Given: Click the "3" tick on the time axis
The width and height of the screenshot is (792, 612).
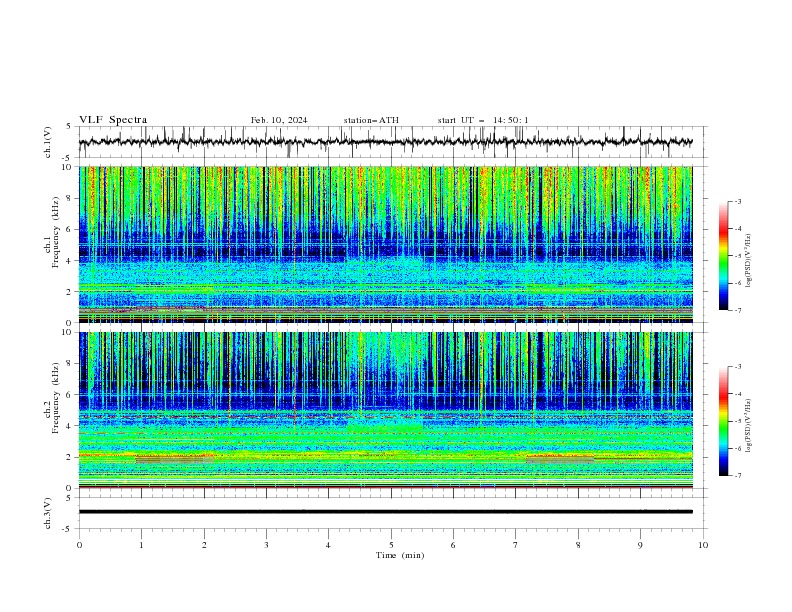Looking at the screenshot, I should tap(266, 545).
